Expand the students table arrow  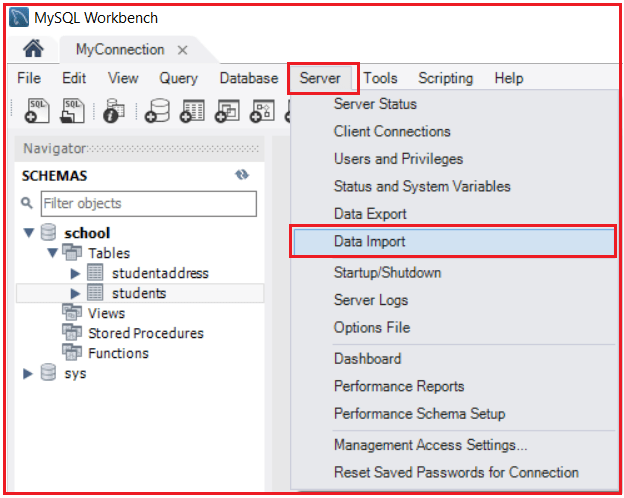pos(75,293)
